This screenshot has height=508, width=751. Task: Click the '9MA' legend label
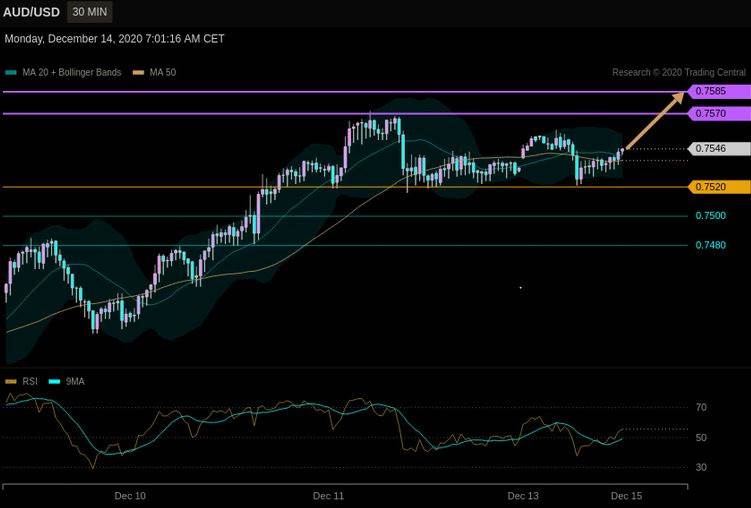(x=75, y=382)
